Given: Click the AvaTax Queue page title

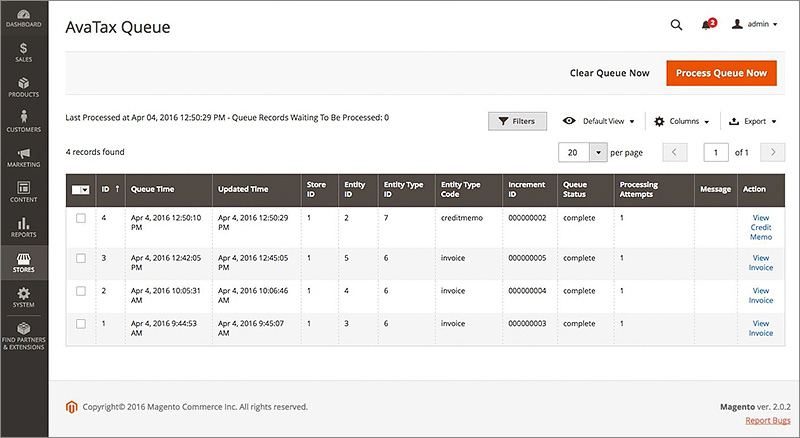Looking at the screenshot, I should (x=118, y=27).
